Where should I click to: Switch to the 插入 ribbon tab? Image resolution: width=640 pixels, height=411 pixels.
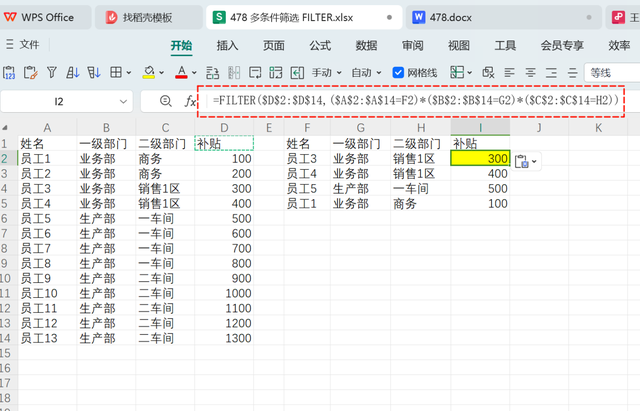point(227,45)
